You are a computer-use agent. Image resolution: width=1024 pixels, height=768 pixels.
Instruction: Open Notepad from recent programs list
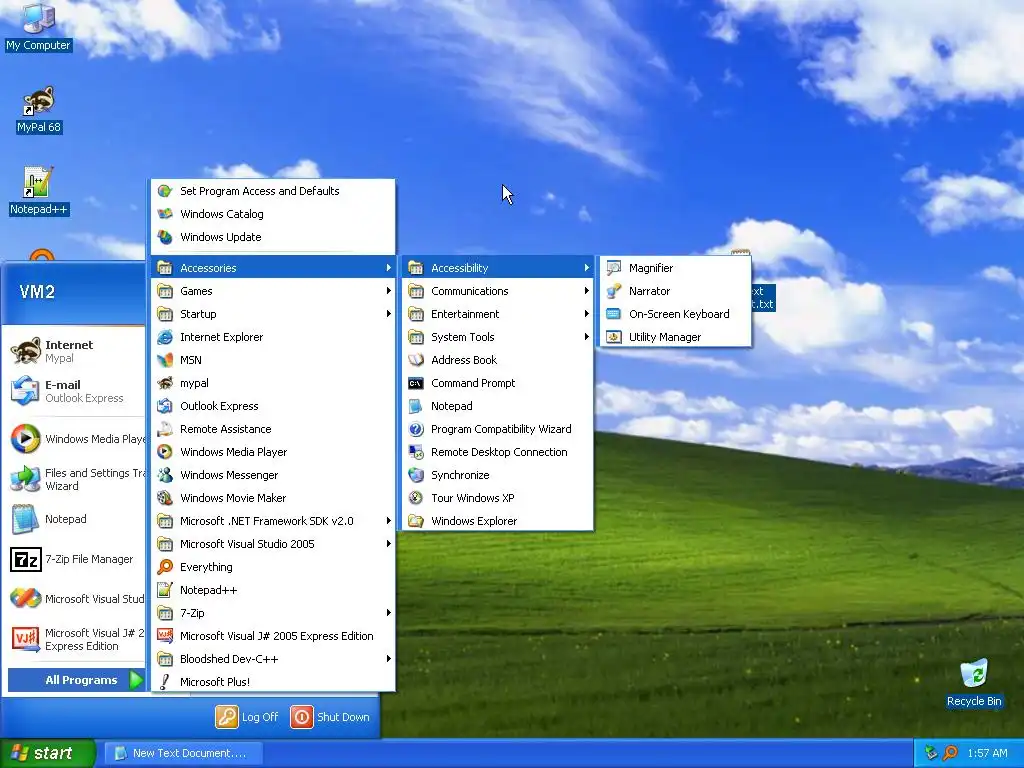[x=75, y=519]
